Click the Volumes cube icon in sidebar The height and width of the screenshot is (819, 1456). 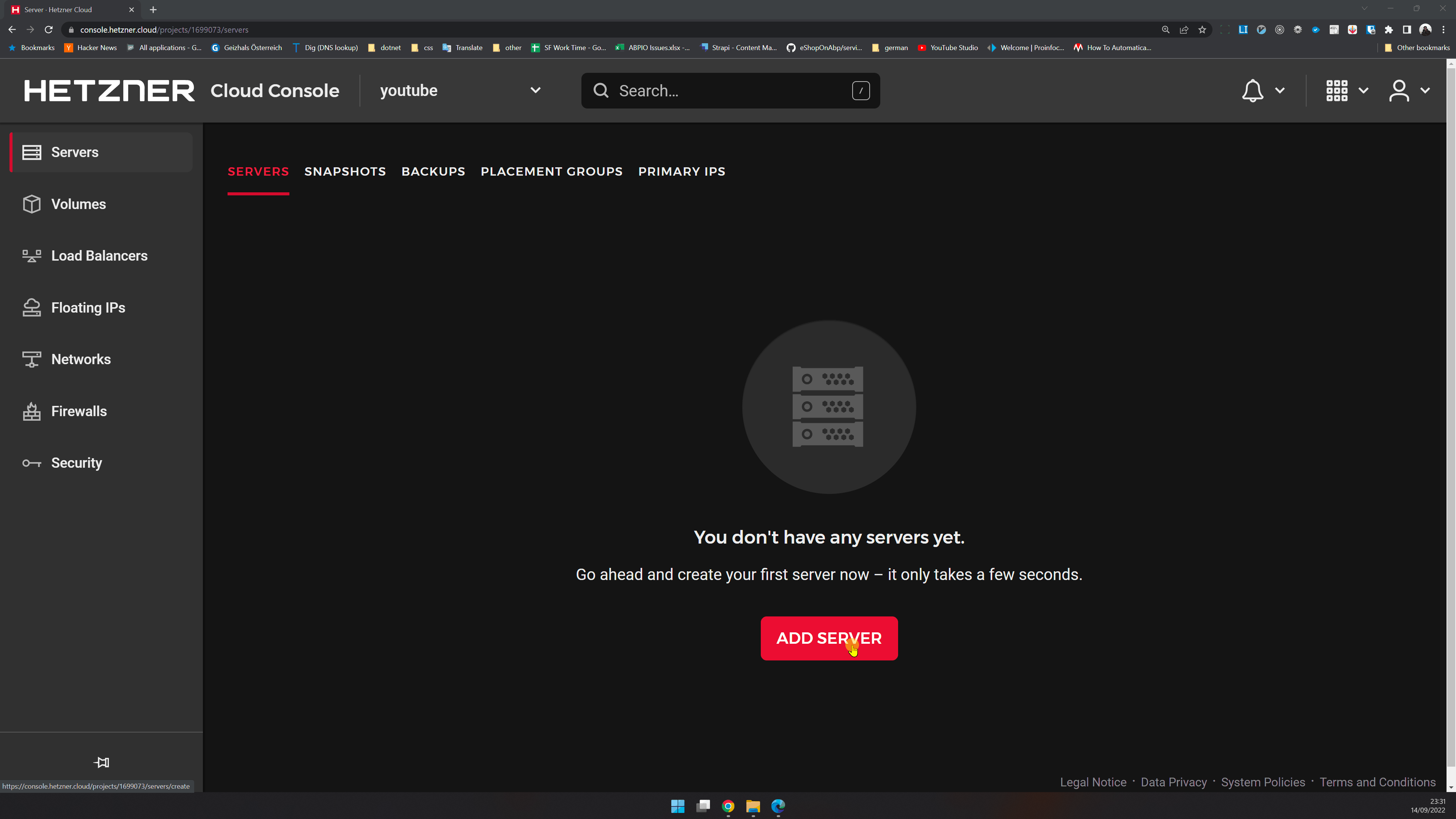point(31,204)
